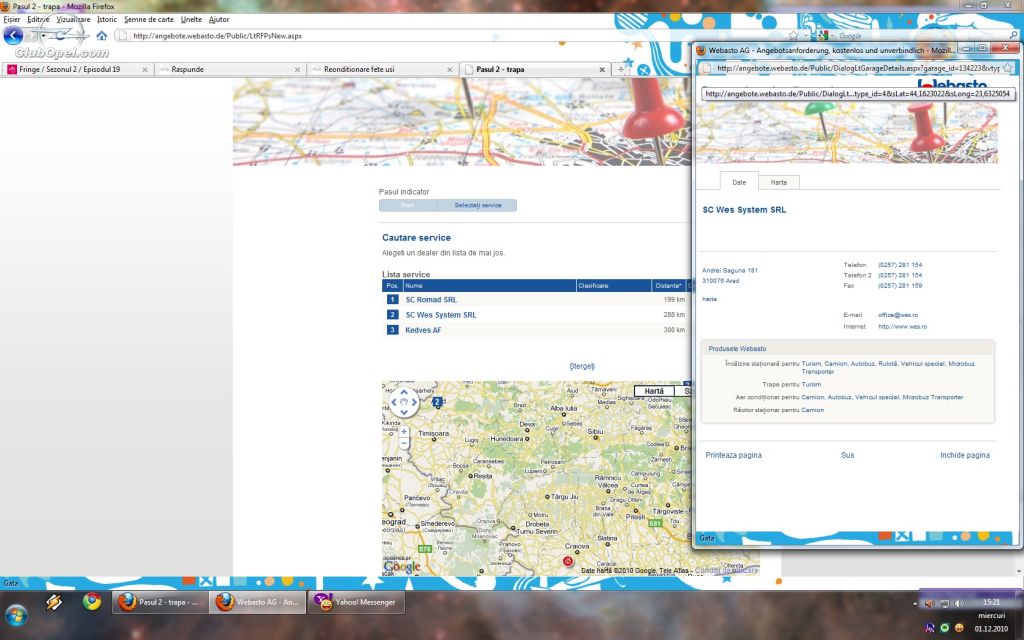Viewport: 1024px width, 640px height.
Task: Click the Selectați service step button
Action: pyautogui.click(x=478, y=205)
